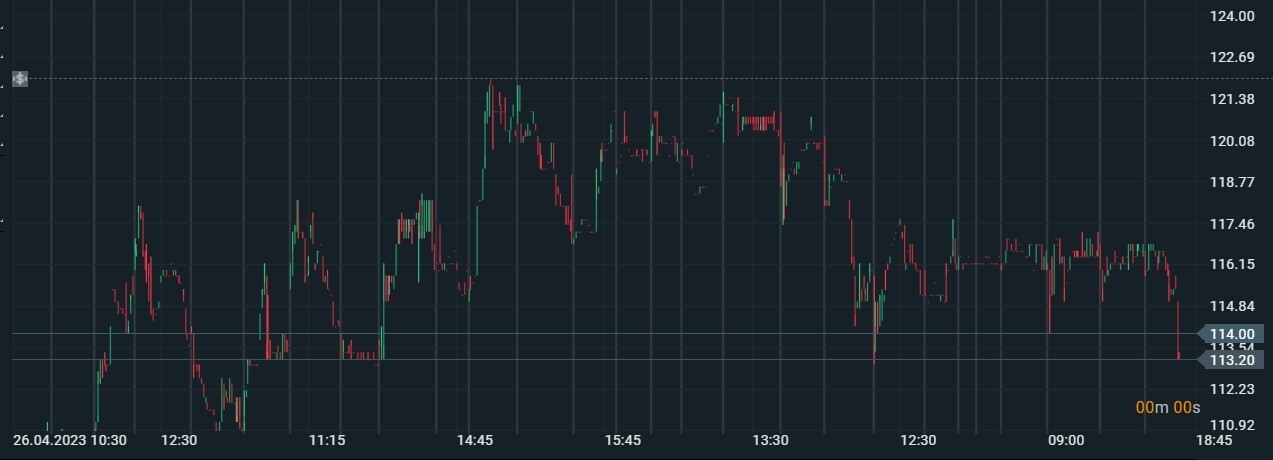Click the 114.84 price axis label
The width and height of the screenshot is (1273, 460).
[x=1232, y=306]
